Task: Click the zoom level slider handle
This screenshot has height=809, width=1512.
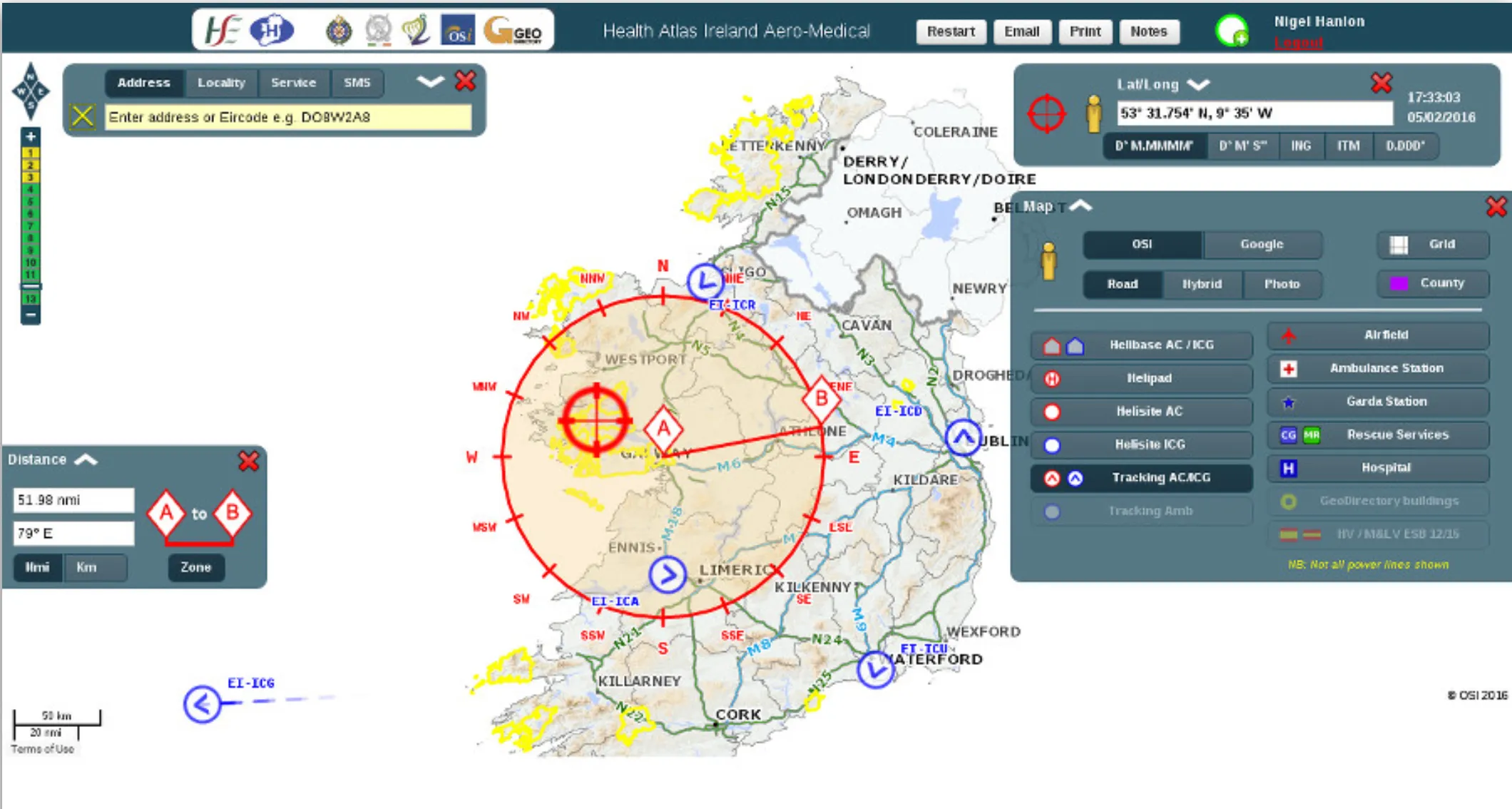Action: coord(31,287)
